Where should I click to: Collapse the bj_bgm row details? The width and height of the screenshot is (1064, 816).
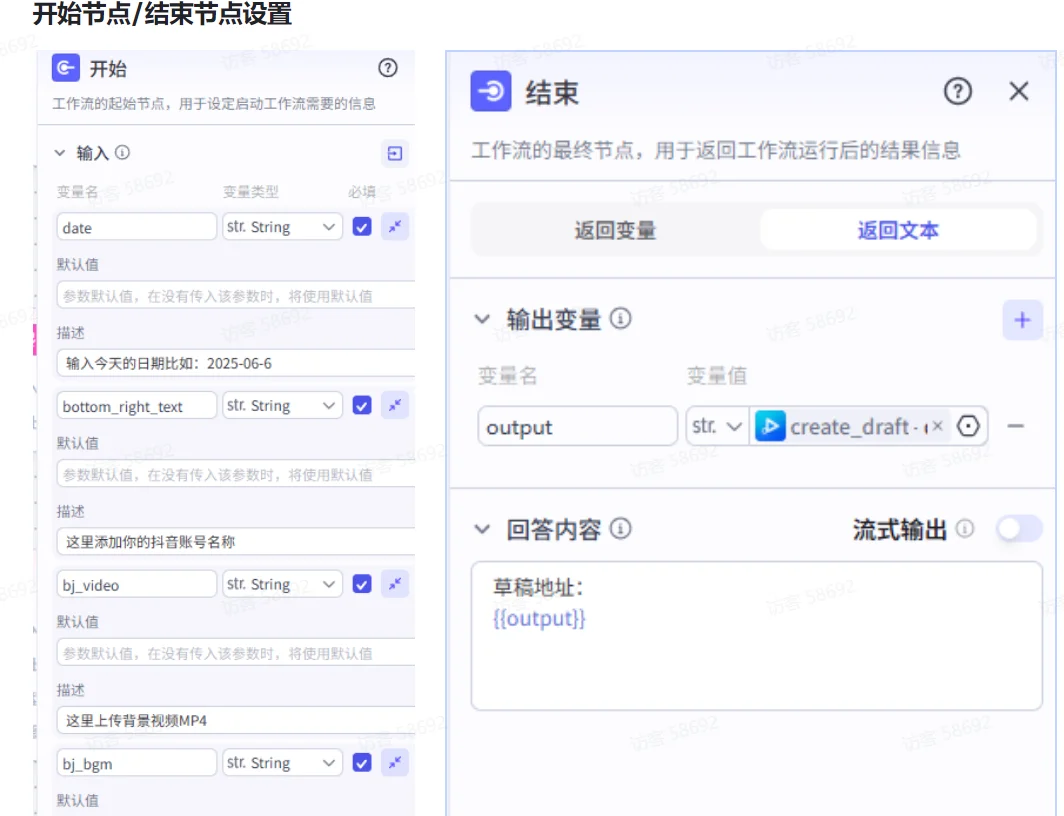[x=395, y=762]
